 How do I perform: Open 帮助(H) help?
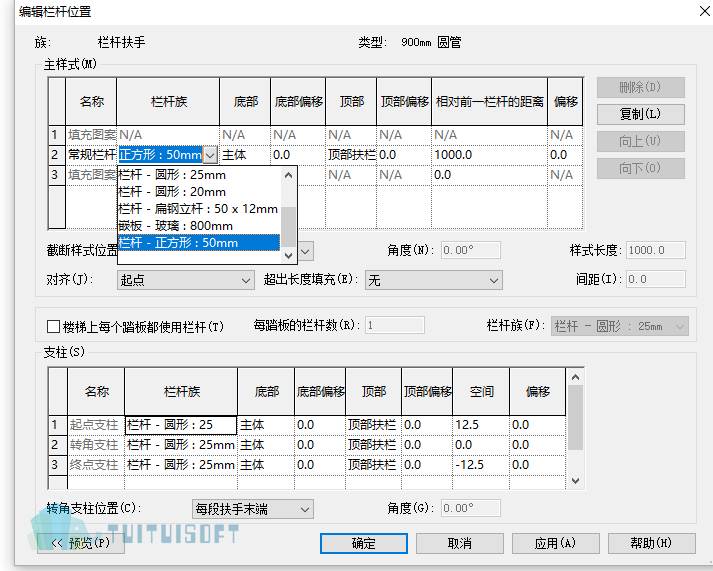(651, 543)
